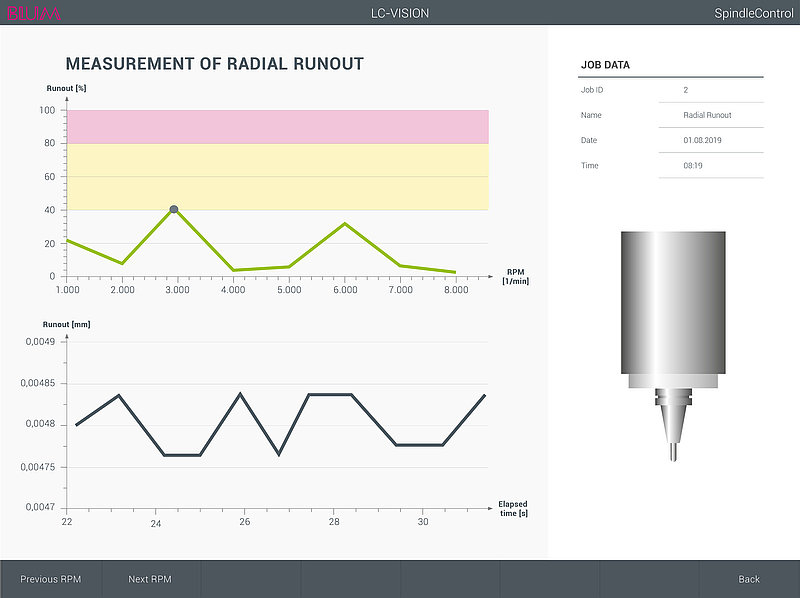The height and width of the screenshot is (598, 800).
Task: Select the highlighted data point at 3.000 RPM
Action: pos(173,209)
